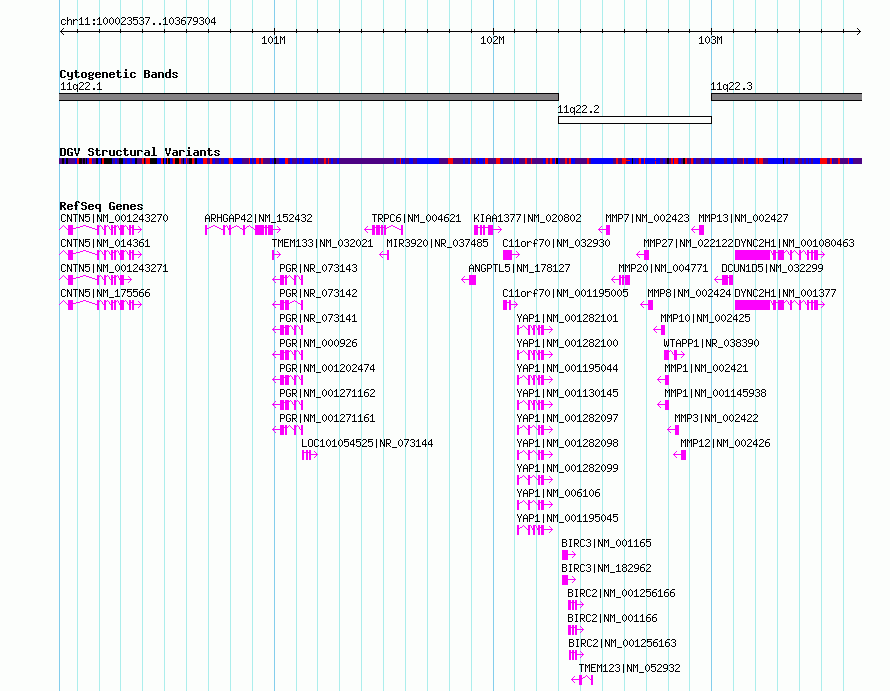Click the MMP20|NM_004771 gene label

663,268
